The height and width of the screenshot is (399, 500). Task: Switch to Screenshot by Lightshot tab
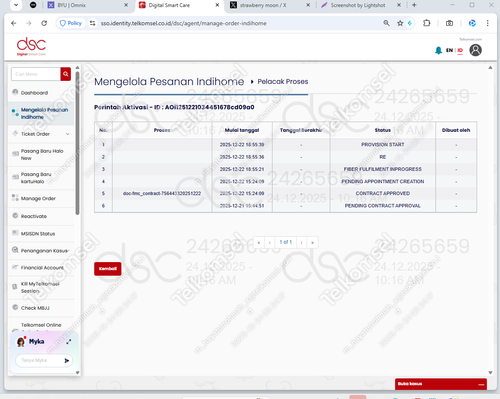click(360, 5)
